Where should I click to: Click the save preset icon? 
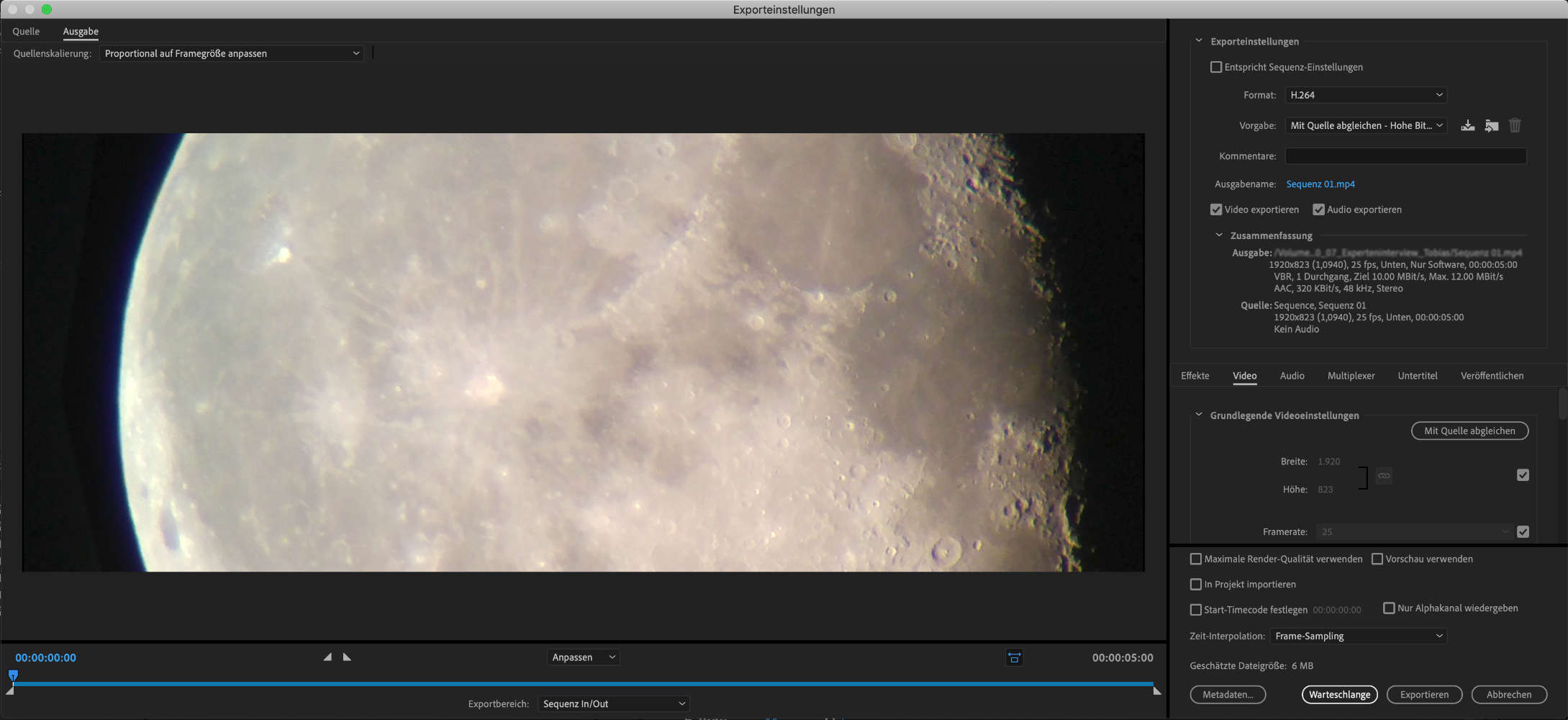pos(1467,126)
